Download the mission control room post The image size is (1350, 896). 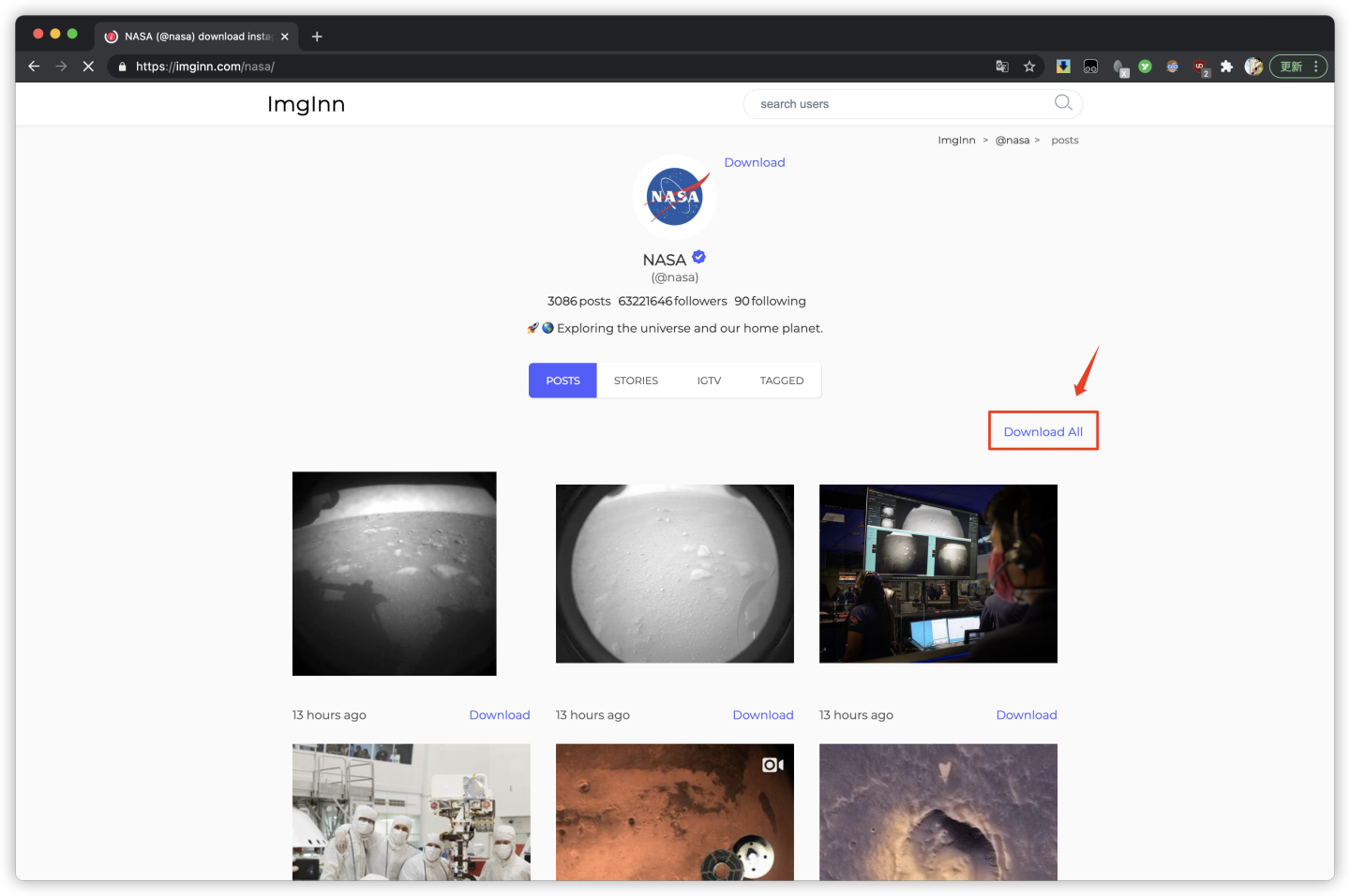point(1027,715)
